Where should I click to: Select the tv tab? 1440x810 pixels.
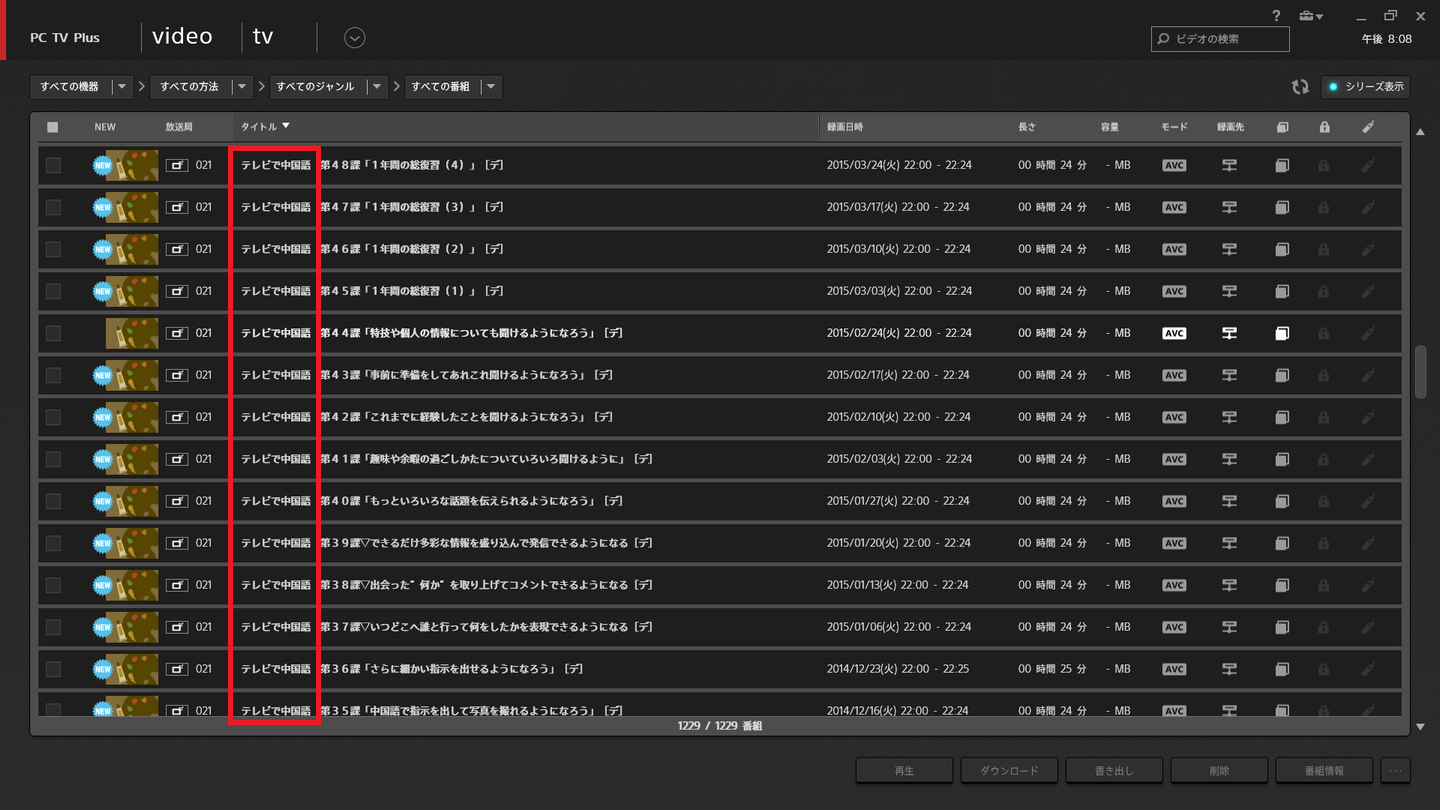(262, 36)
